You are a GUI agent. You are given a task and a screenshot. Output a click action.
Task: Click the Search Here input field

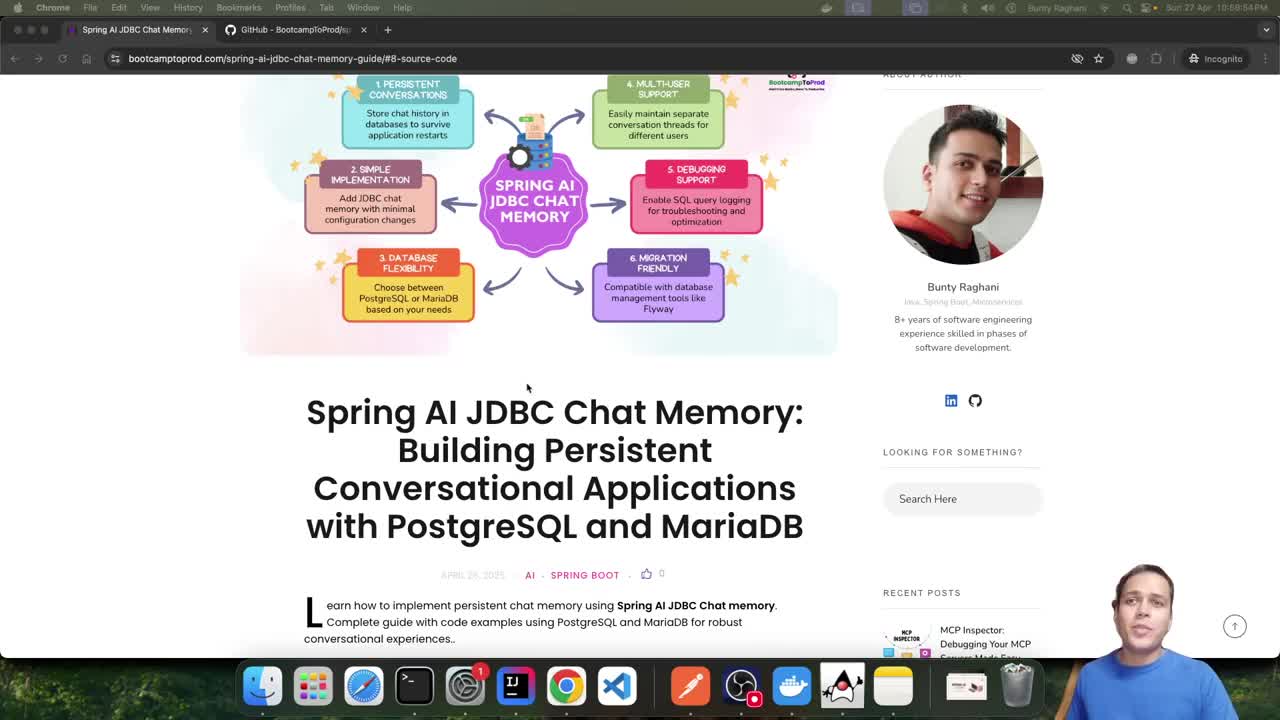(x=963, y=499)
